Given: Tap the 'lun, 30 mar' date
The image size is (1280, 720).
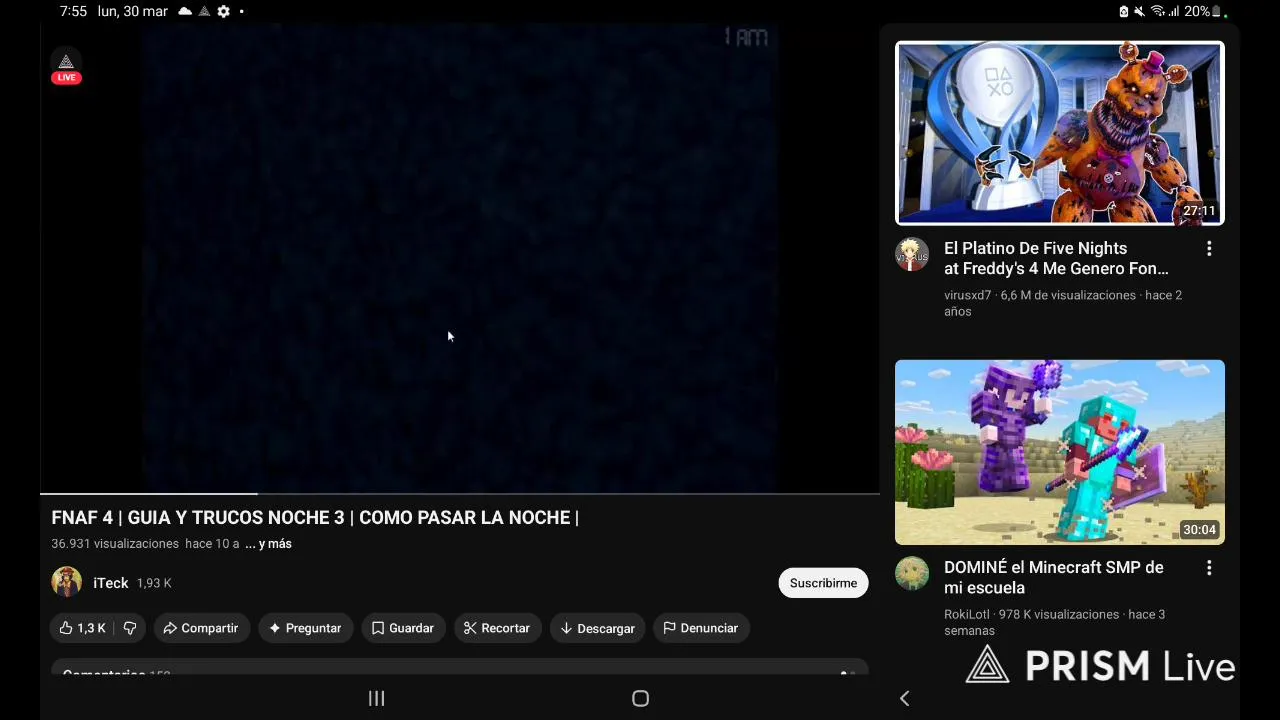Looking at the screenshot, I should [x=133, y=11].
